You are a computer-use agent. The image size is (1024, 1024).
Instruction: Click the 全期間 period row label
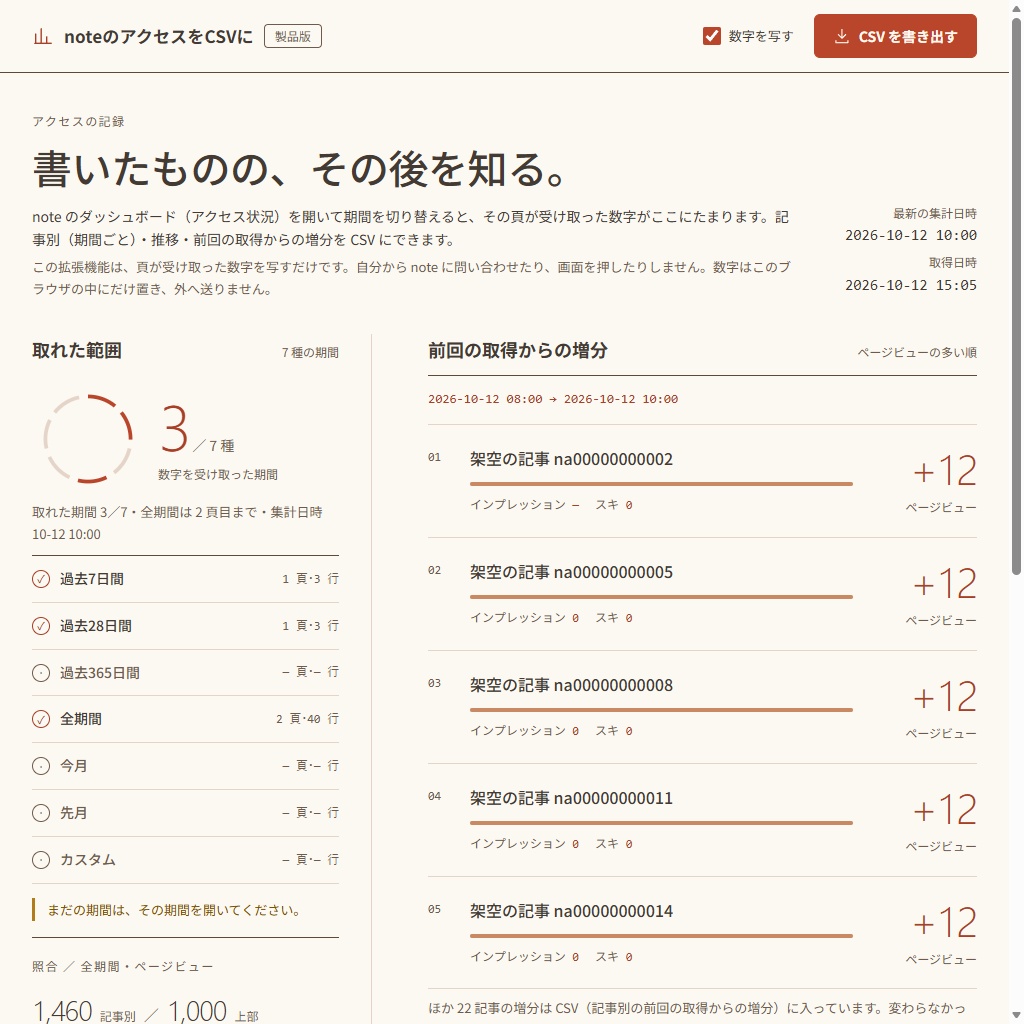coord(81,720)
